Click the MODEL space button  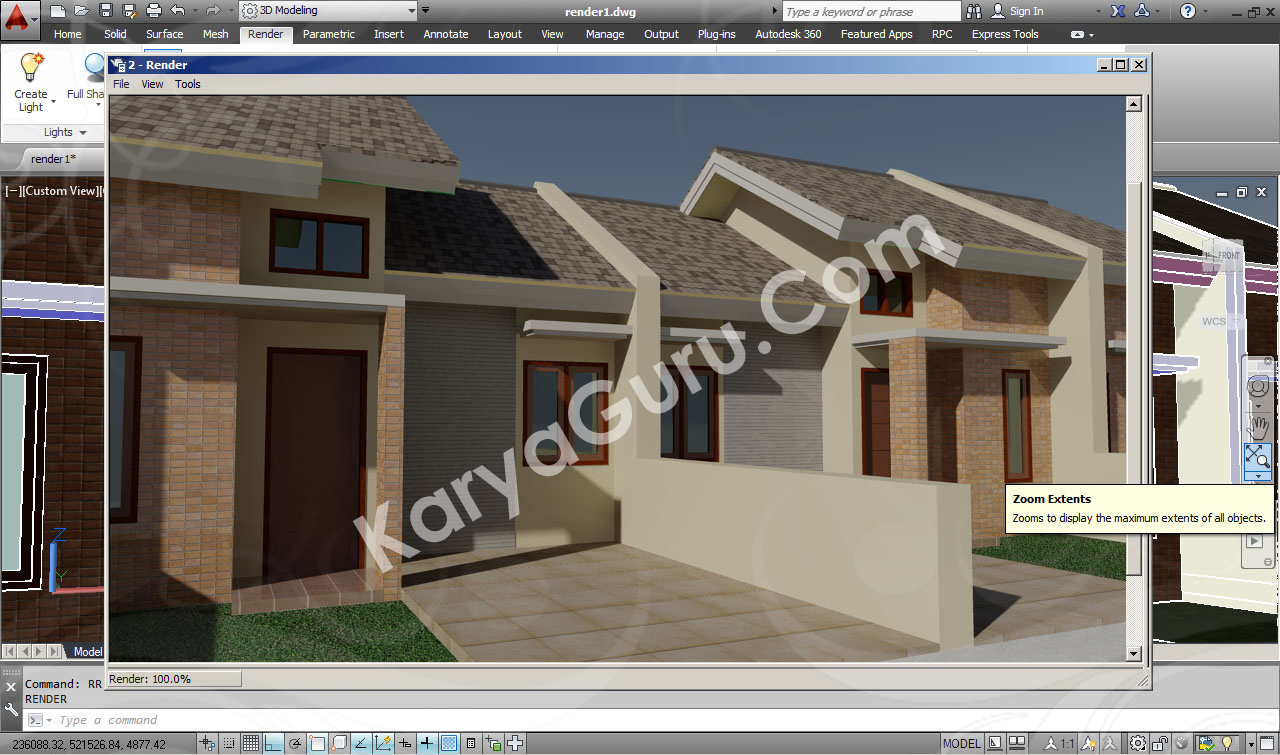(x=961, y=743)
